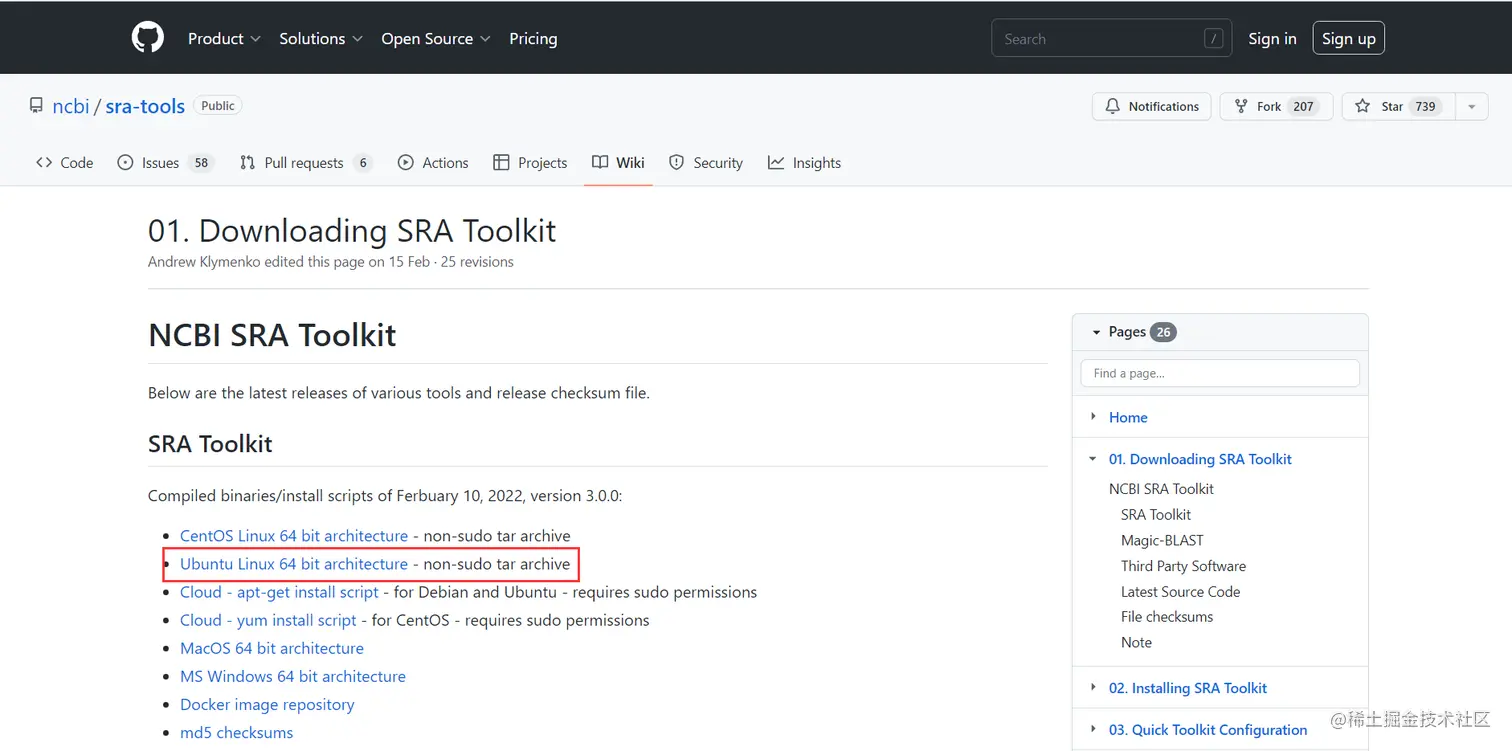Expand the Product dropdown menu
The image size is (1512, 751).
tap(224, 38)
